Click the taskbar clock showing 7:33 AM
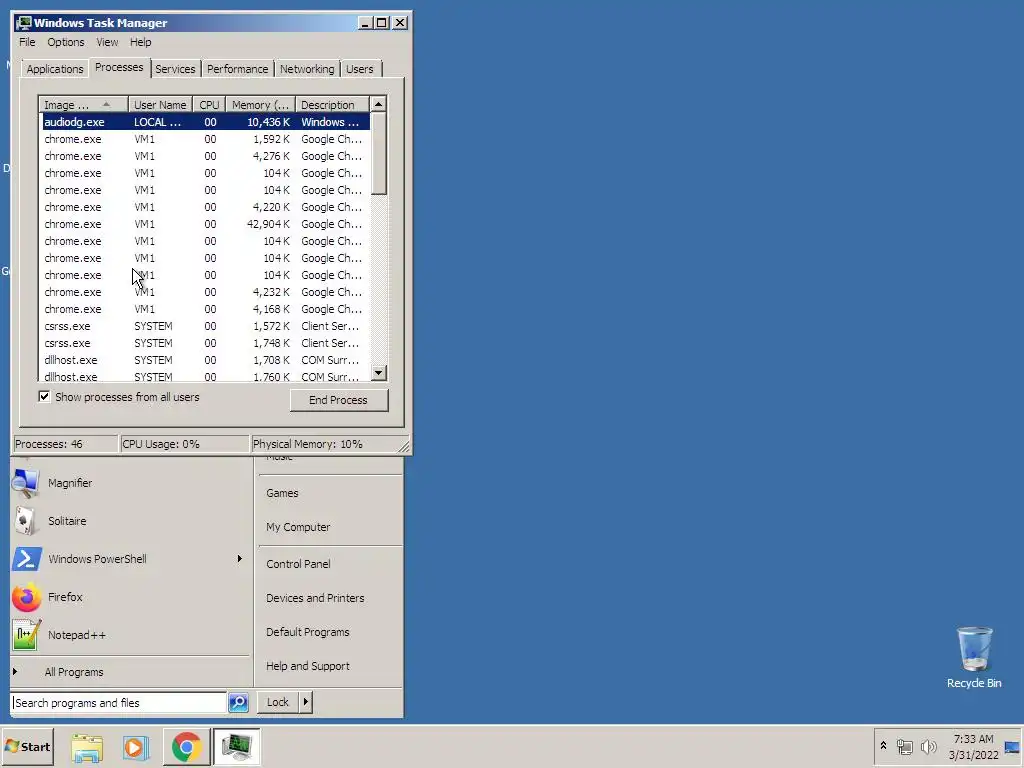 pos(974,747)
